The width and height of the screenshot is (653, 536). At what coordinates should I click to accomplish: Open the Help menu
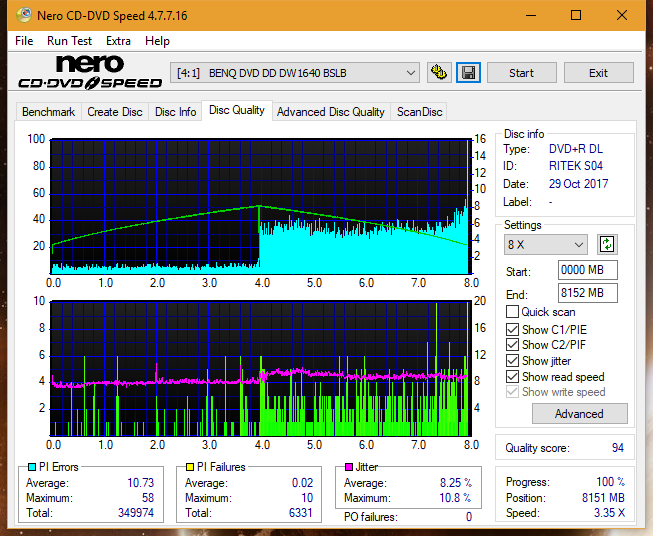coord(157,41)
